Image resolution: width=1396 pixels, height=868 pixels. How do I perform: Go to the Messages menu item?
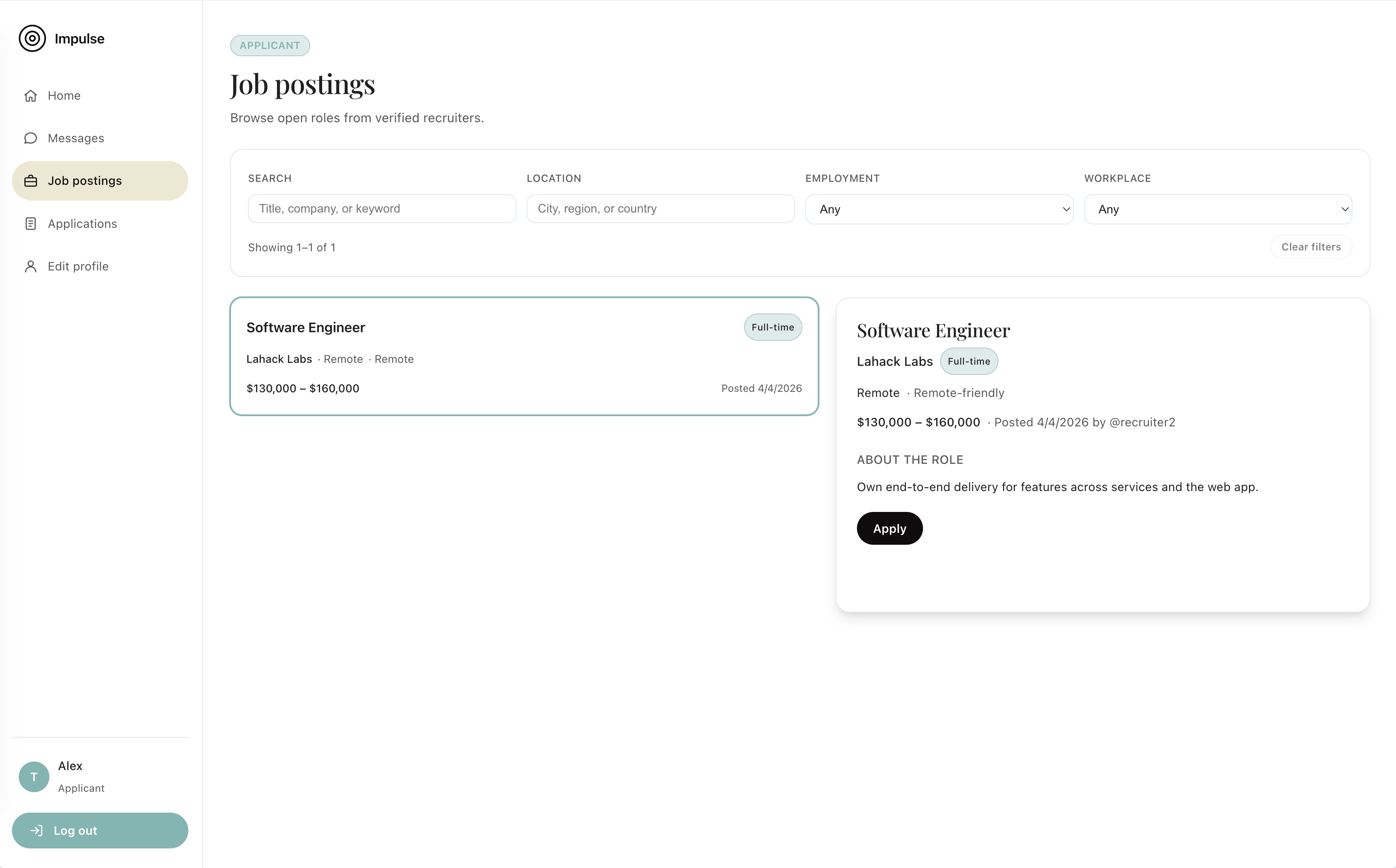(76, 138)
